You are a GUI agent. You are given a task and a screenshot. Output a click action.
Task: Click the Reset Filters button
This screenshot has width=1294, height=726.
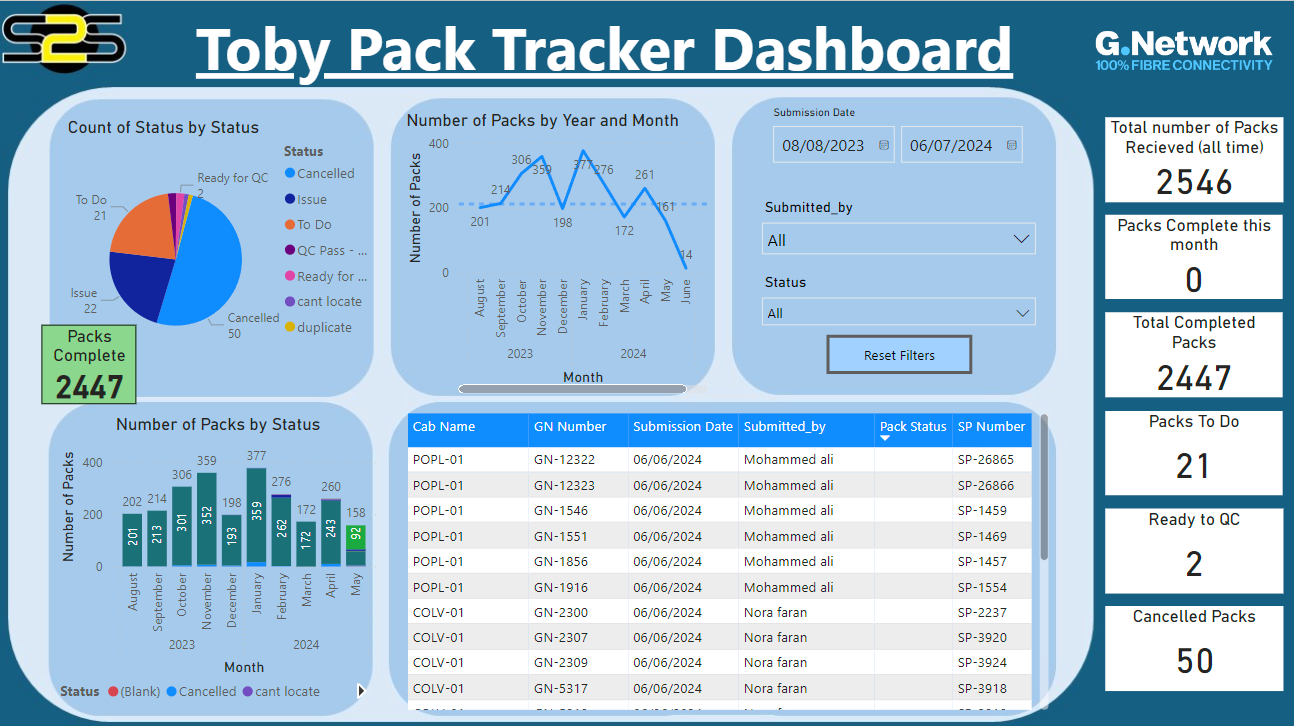pos(899,355)
